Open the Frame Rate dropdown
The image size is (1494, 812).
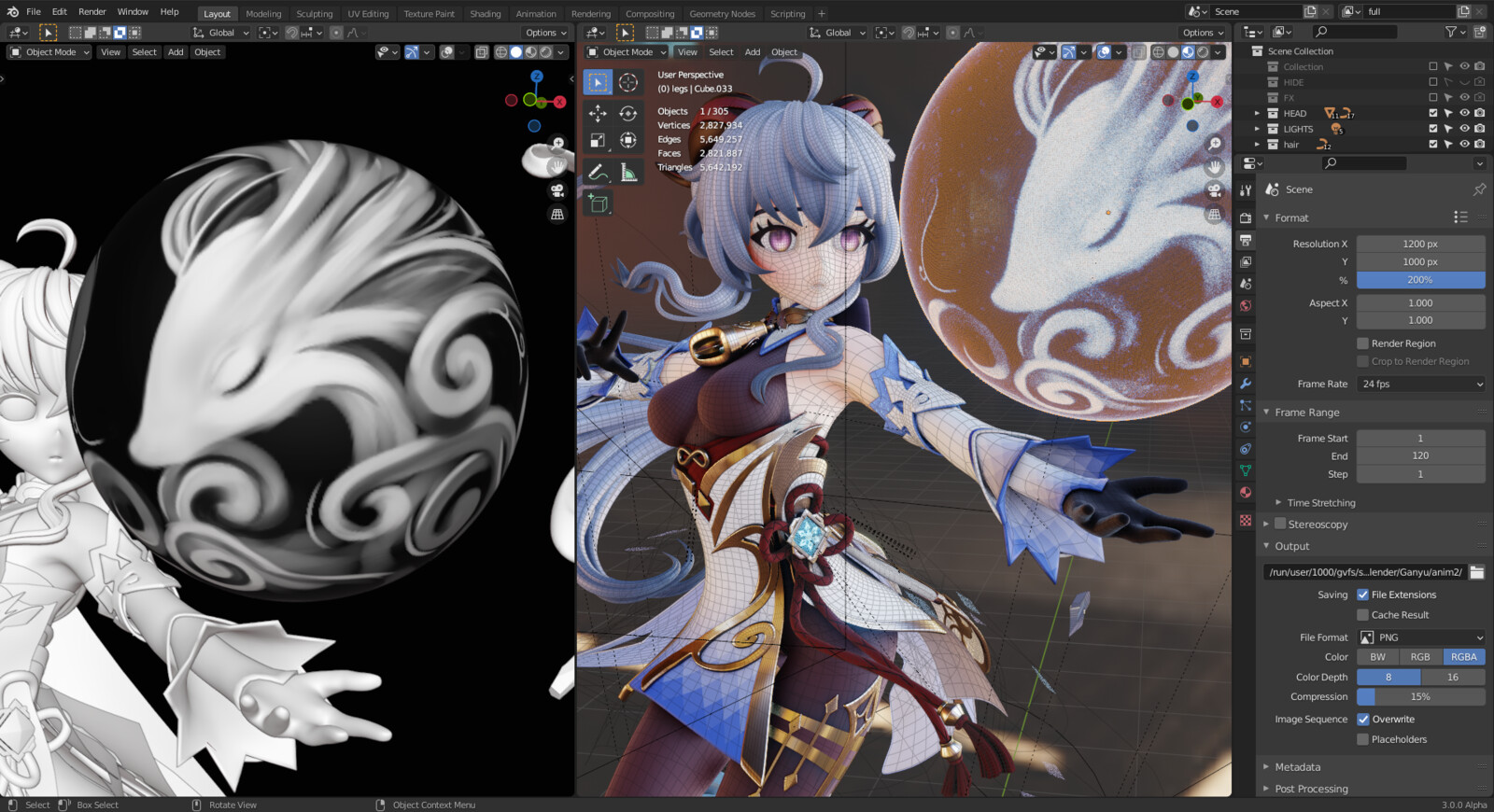[x=1421, y=384]
